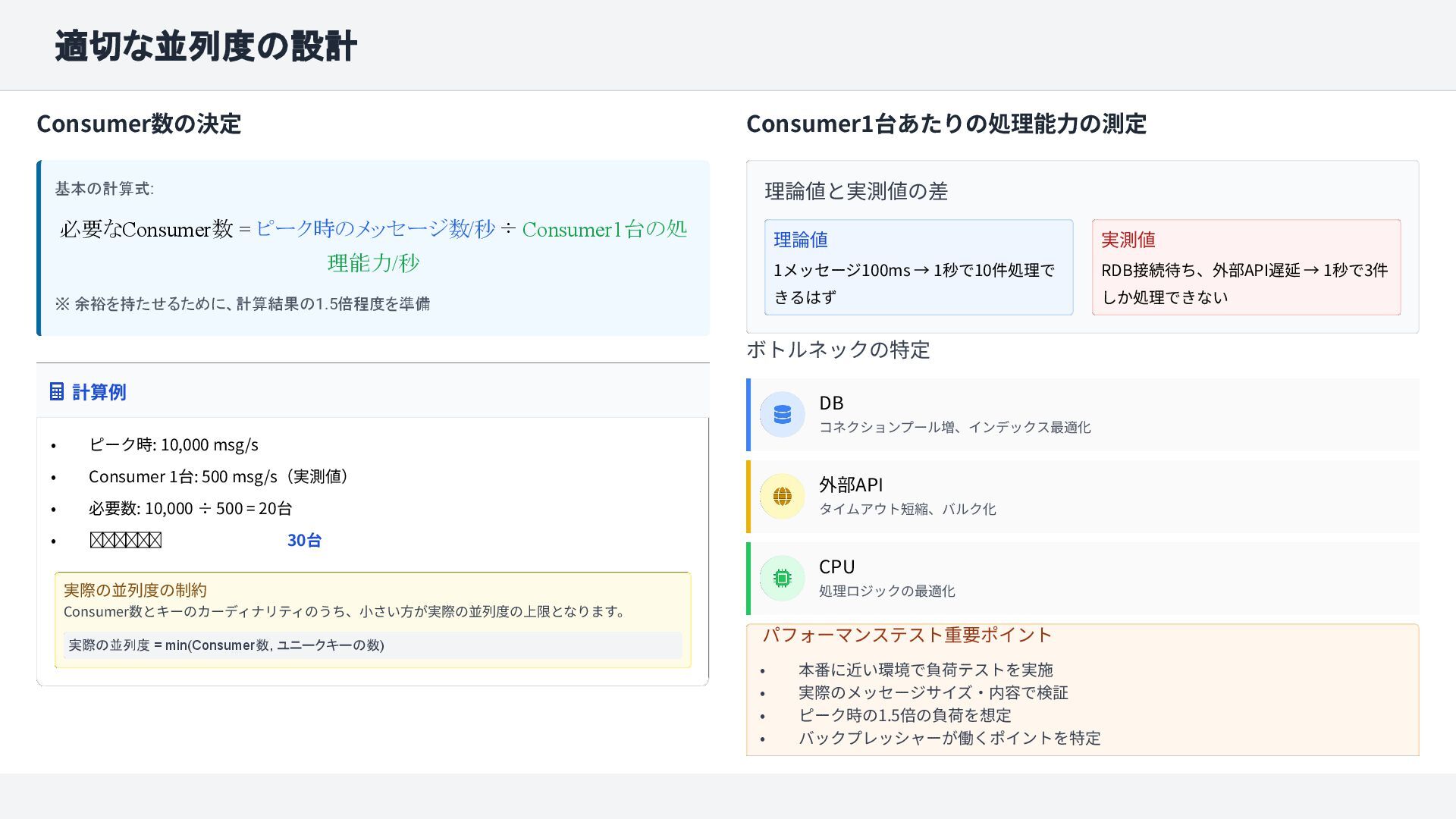This screenshot has height=819, width=1456.
Task: Click the パフォーマンステスト重要ポイント heading
Action: tap(907, 635)
